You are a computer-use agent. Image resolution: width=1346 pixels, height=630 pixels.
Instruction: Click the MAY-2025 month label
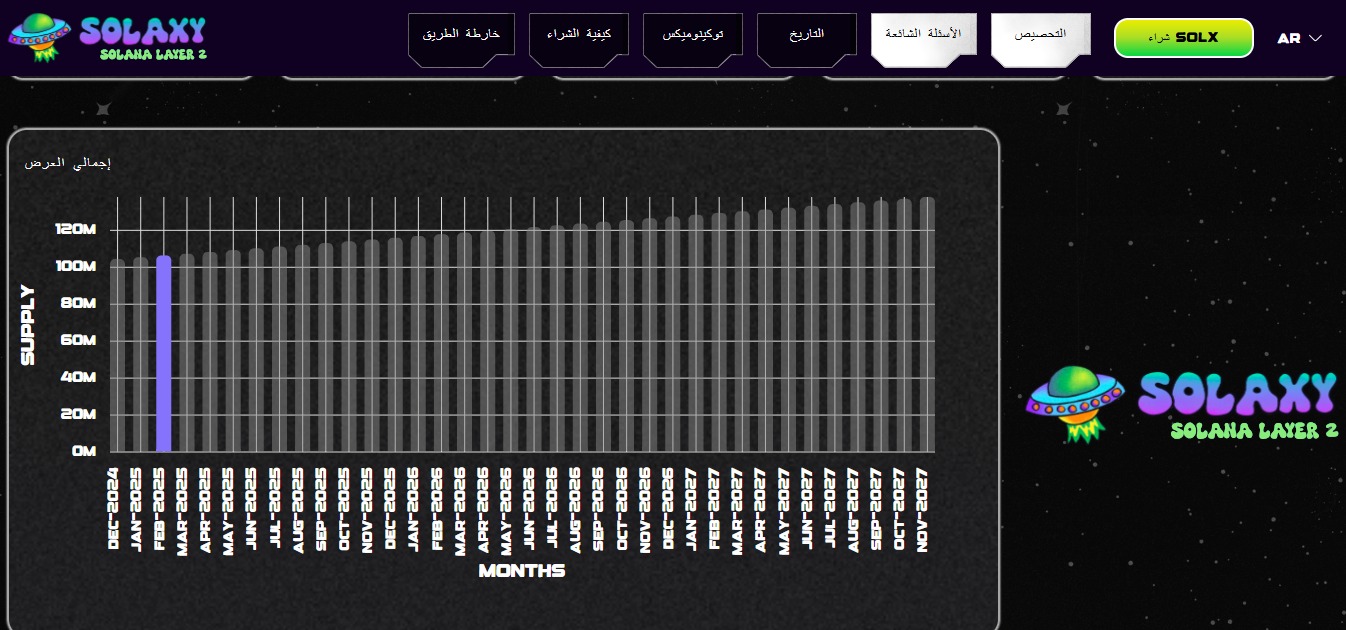pyautogui.click(x=229, y=510)
